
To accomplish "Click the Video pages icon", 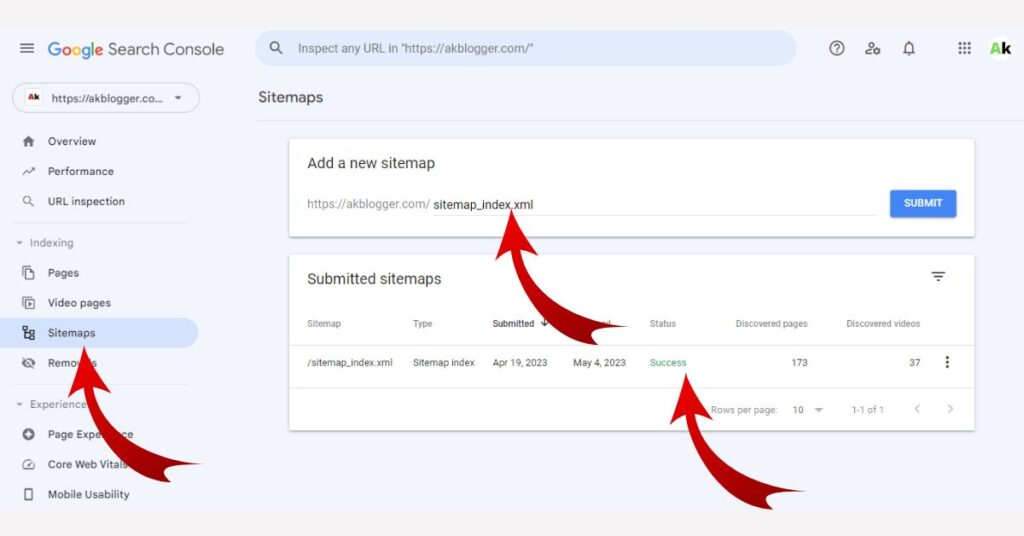I will [x=28, y=303].
